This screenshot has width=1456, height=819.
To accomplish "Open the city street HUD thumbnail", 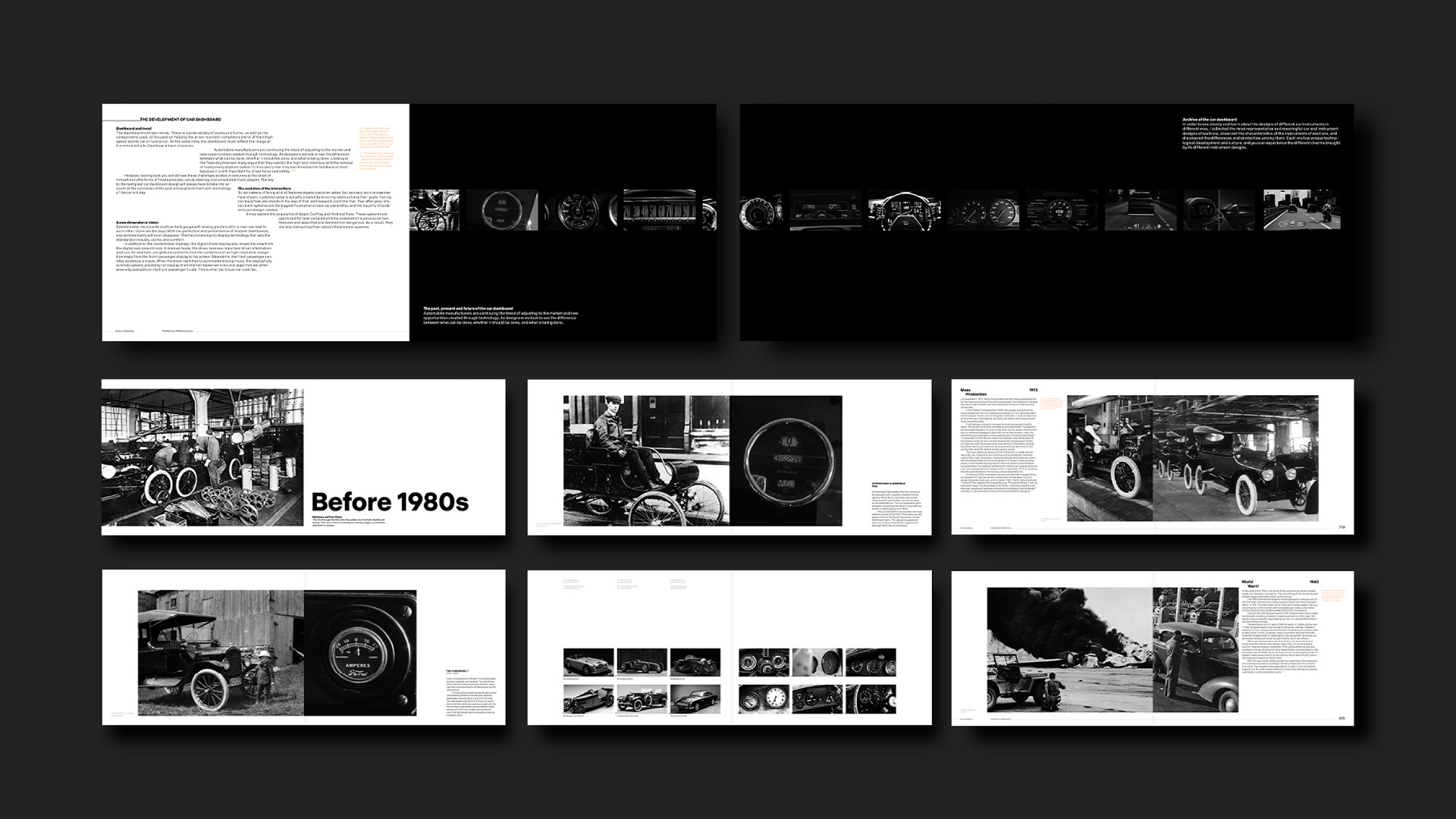I will coord(1301,210).
